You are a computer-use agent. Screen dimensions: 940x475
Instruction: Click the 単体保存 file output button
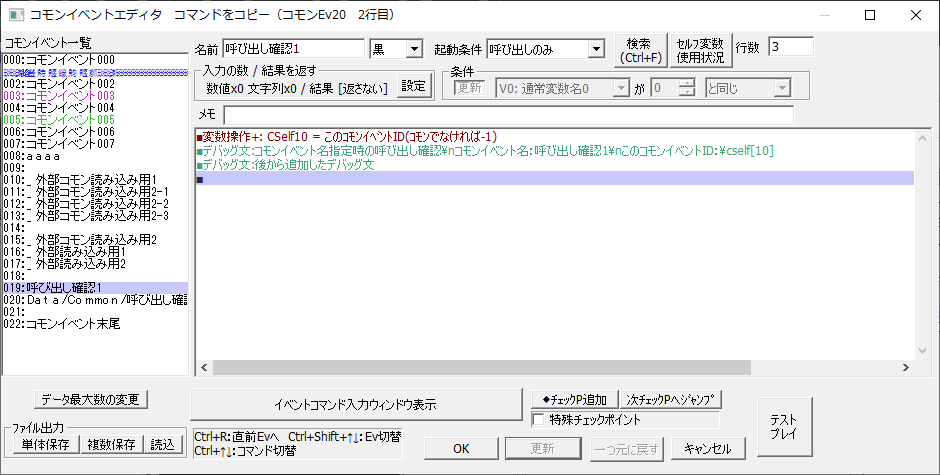point(46,444)
